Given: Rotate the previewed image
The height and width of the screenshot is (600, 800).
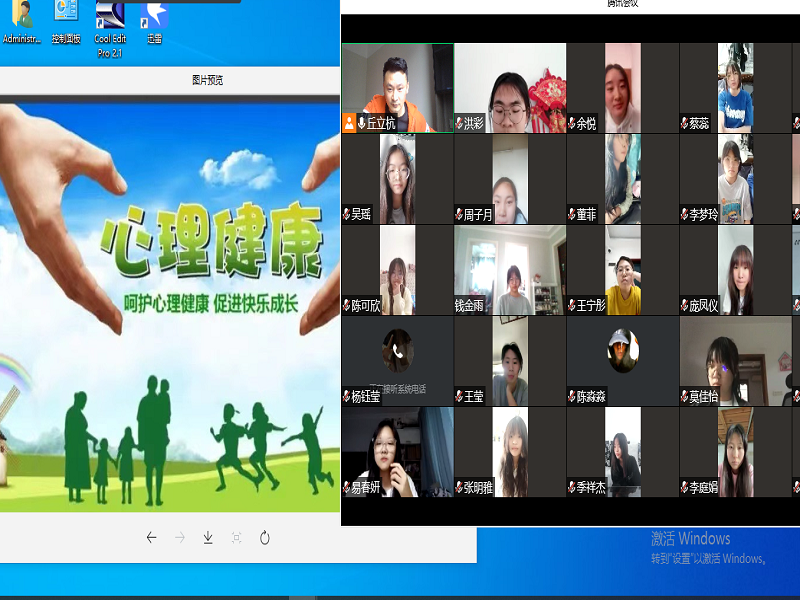Looking at the screenshot, I should coord(265,537).
